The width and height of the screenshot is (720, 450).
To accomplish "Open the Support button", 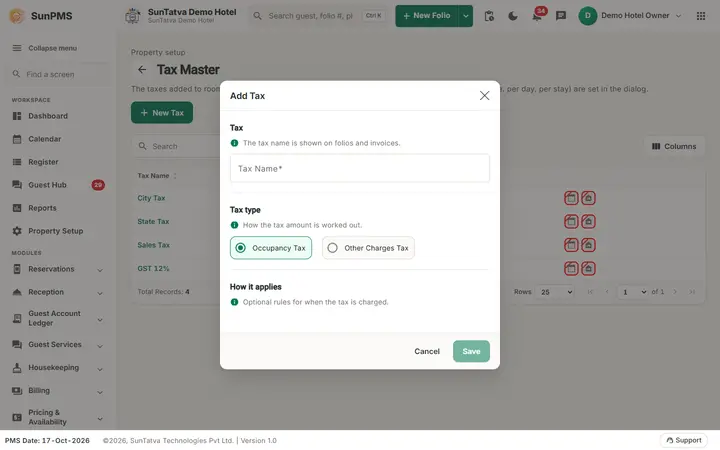I will 684,440.
